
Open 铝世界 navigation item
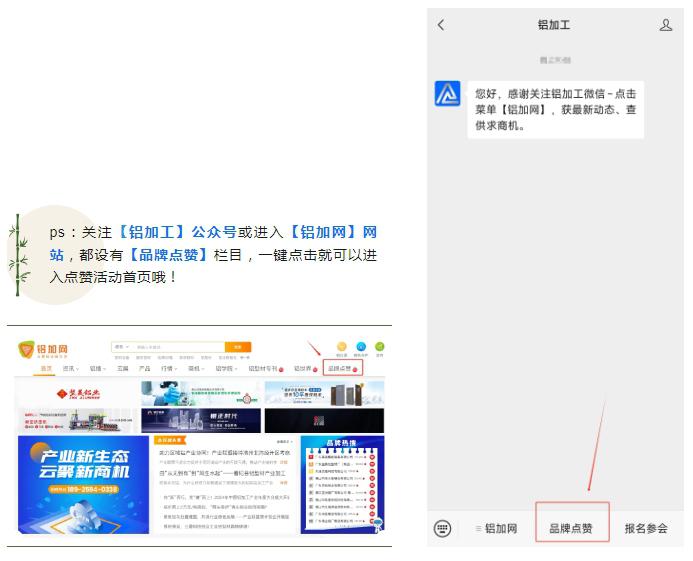point(305,368)
